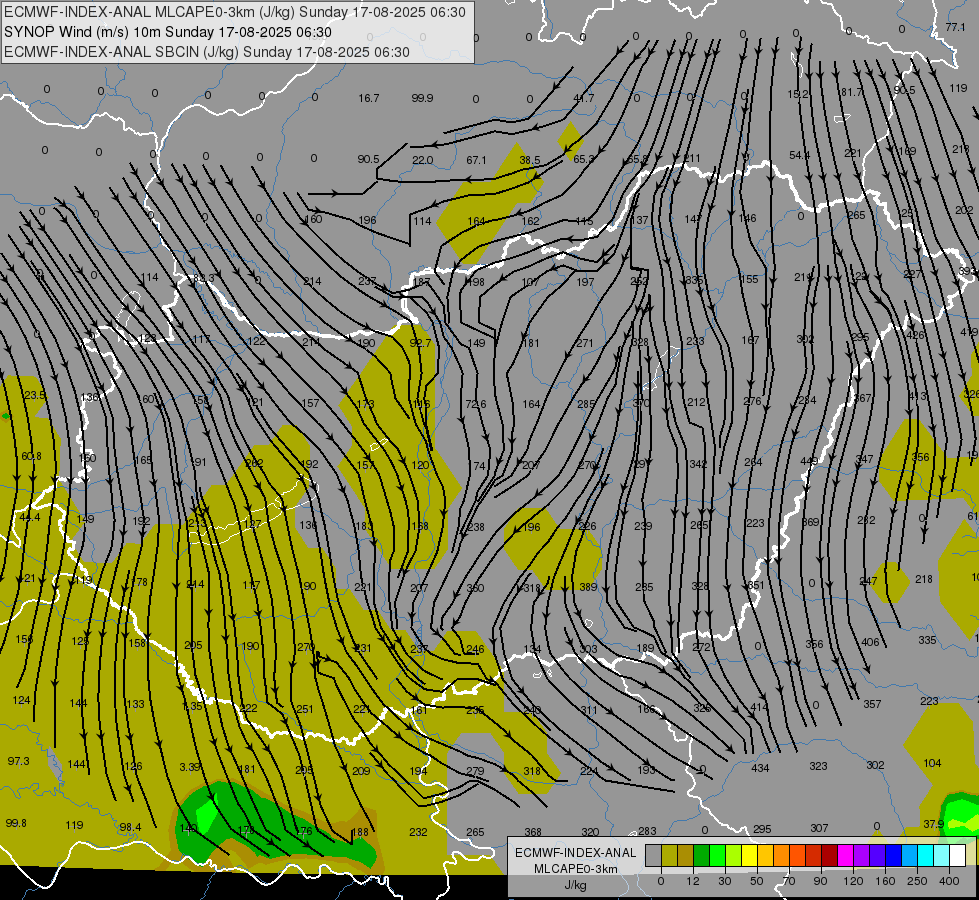
Task: Click the white swatch ending the scale
Action: pos(957,855)
